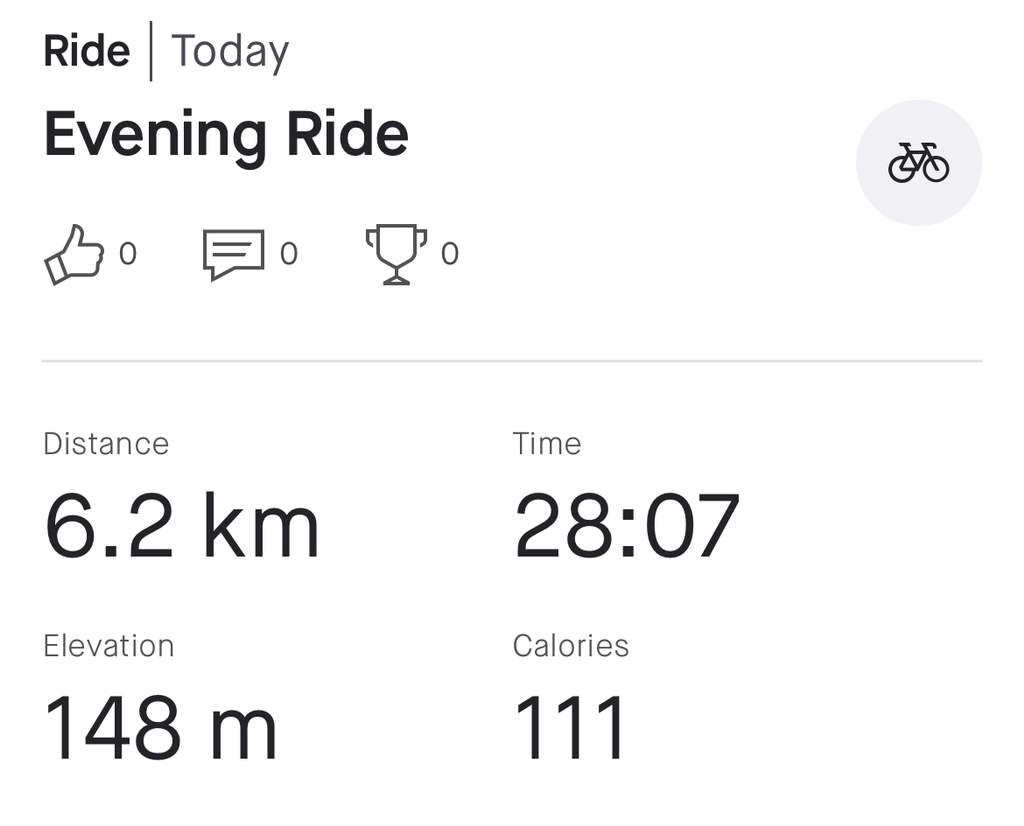The image size is (1024, 826).
Task: Click the "Calories" stat label
Action: 570,646
